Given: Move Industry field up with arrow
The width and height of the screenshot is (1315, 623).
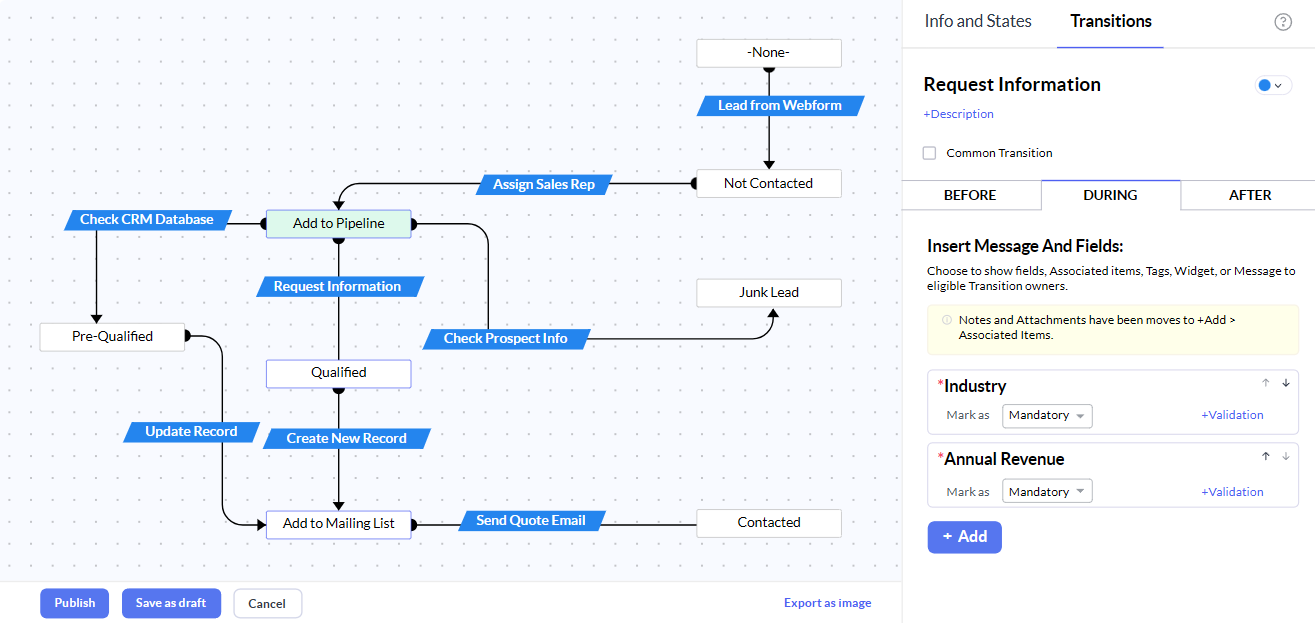Looking at the screenshot, I should click(x=1265, y=383).
